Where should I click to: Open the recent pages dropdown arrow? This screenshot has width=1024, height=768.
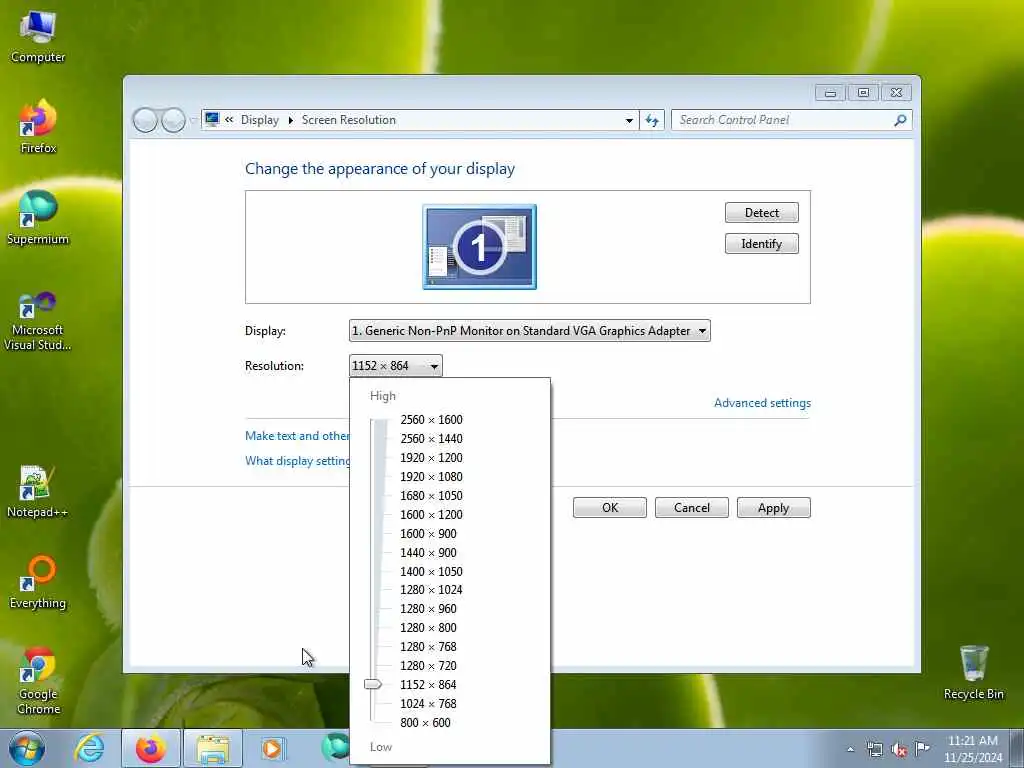pos(193,120)
